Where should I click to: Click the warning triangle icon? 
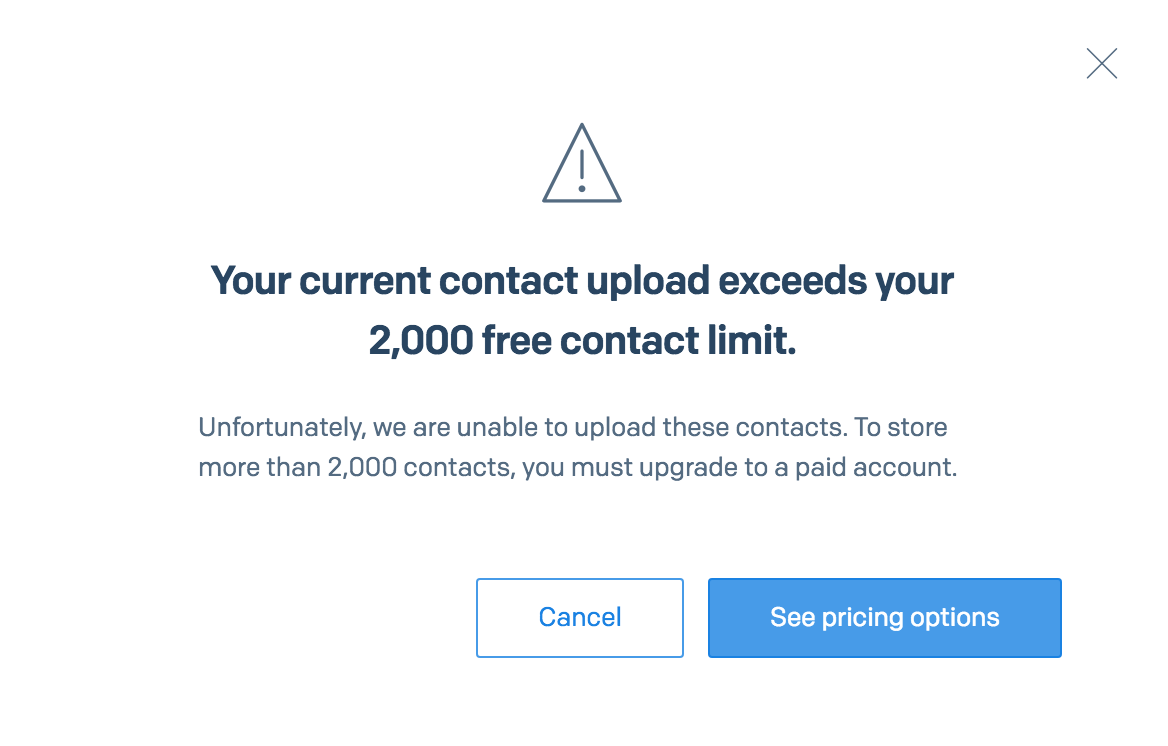pyautogui.click(x=582, y=163)
